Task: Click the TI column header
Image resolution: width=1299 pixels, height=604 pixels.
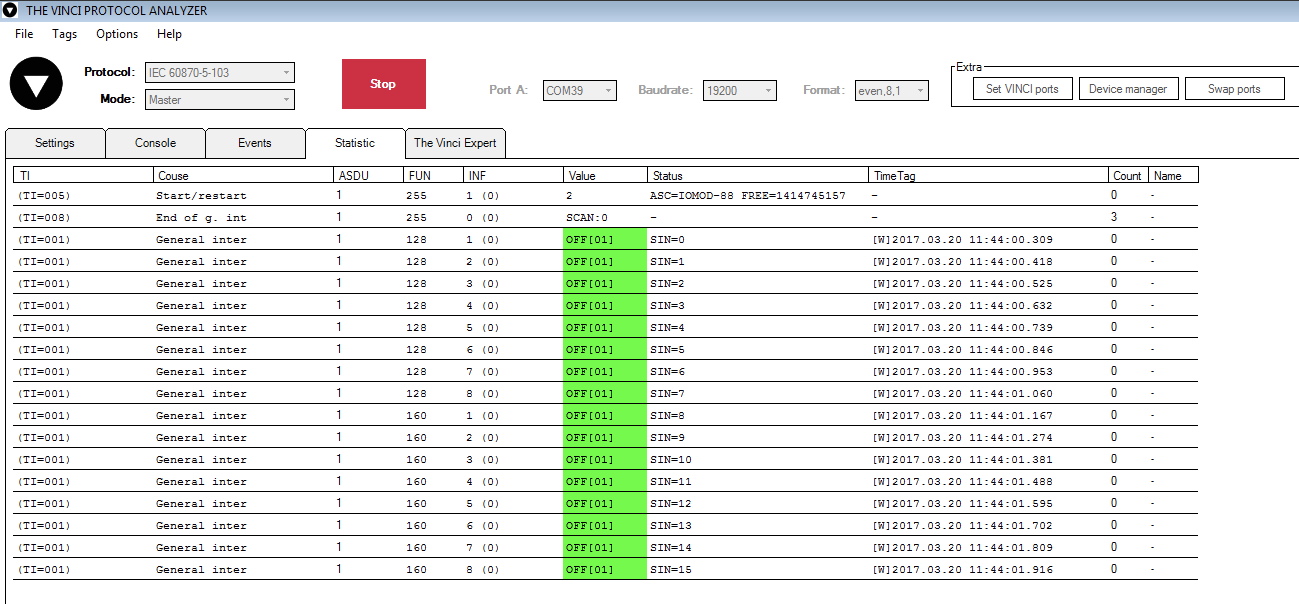Action: [x=84, y=175]
